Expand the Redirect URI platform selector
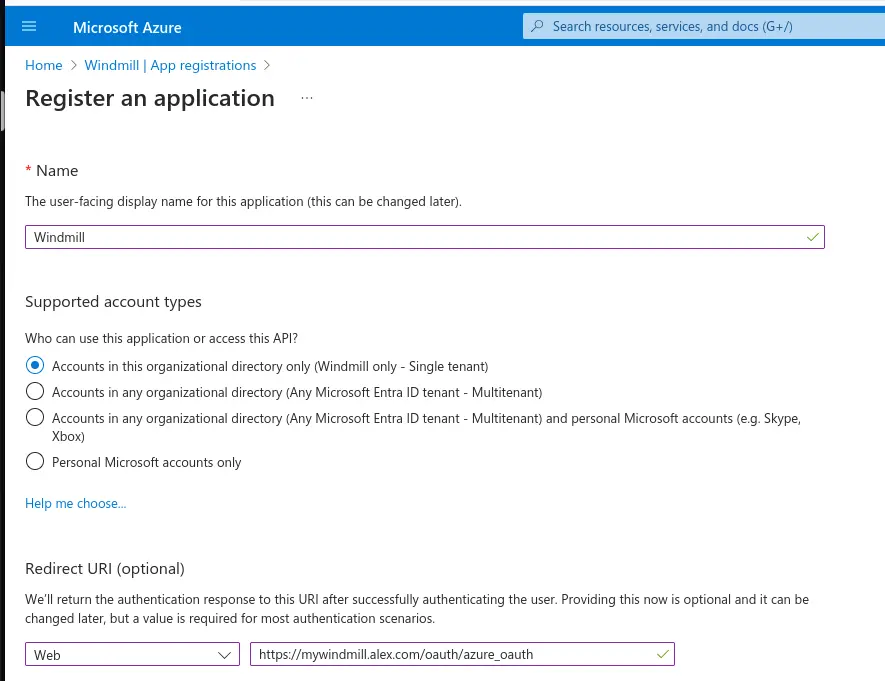The height and width of the screenshot is (681, 885). [132, 654]
